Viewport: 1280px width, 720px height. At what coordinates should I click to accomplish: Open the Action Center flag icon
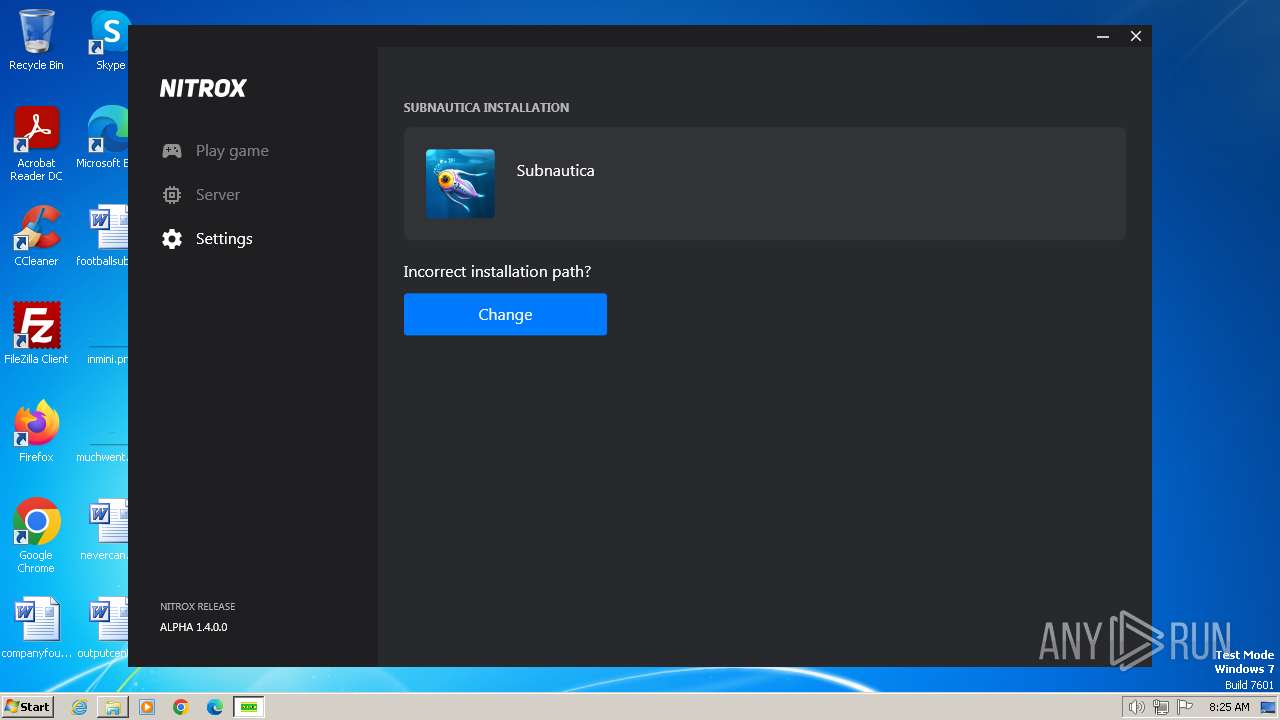(x=1185, y=707)
